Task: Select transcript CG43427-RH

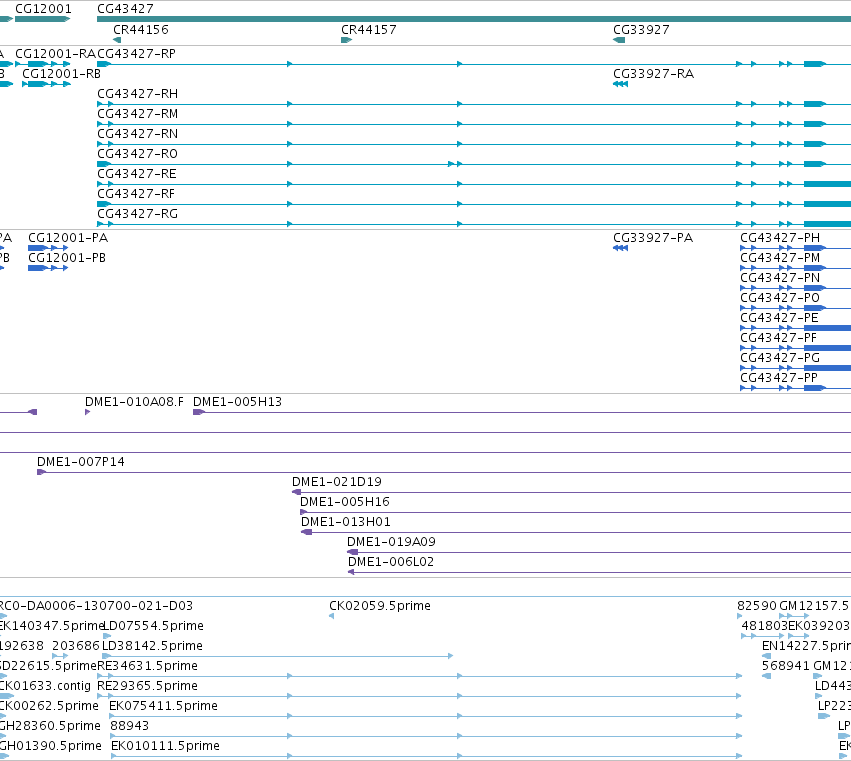Action: pyautogui.click(x=137, y=93)
